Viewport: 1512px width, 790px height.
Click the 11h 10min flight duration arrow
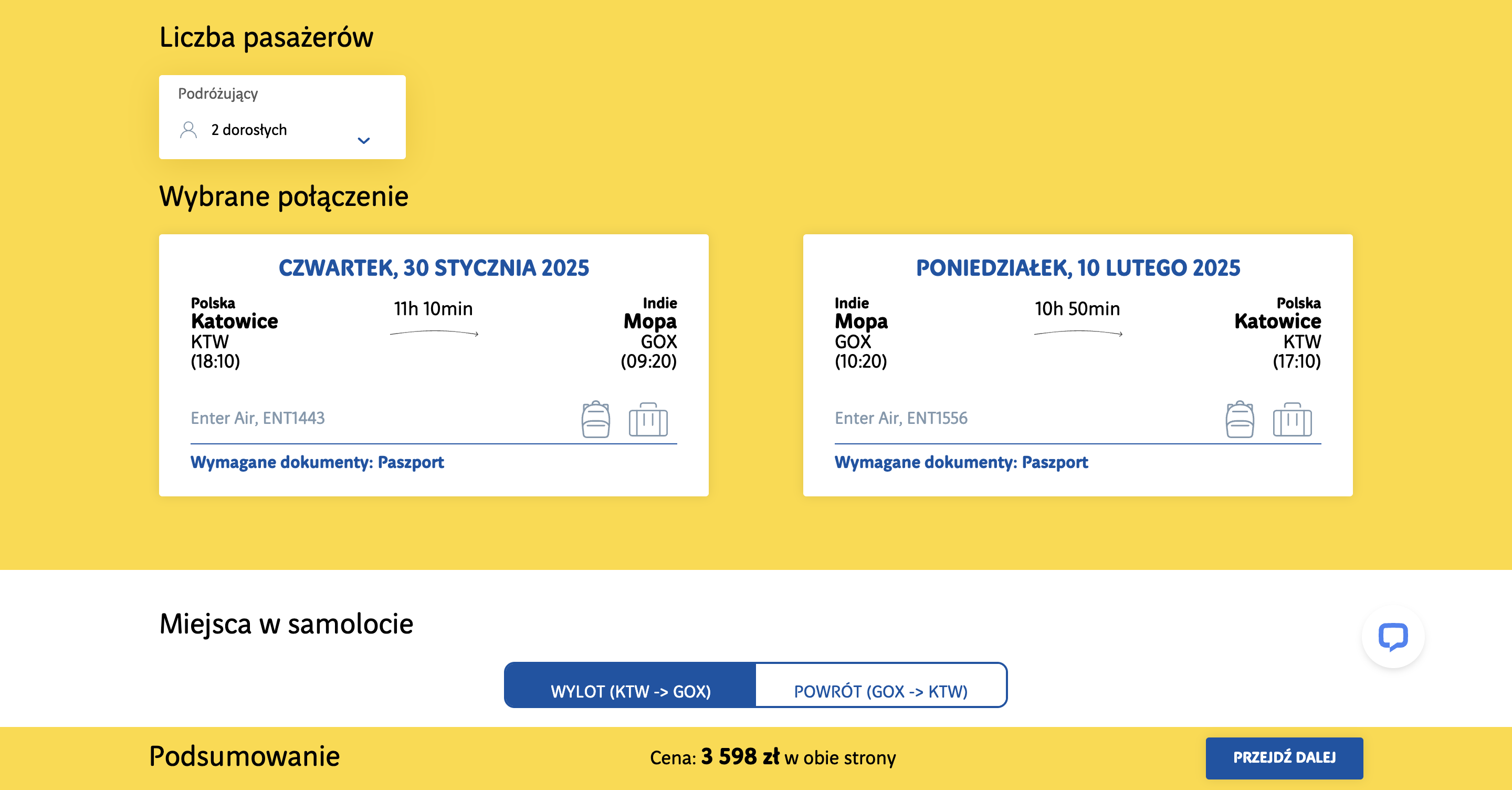click(x=434, y=333)
